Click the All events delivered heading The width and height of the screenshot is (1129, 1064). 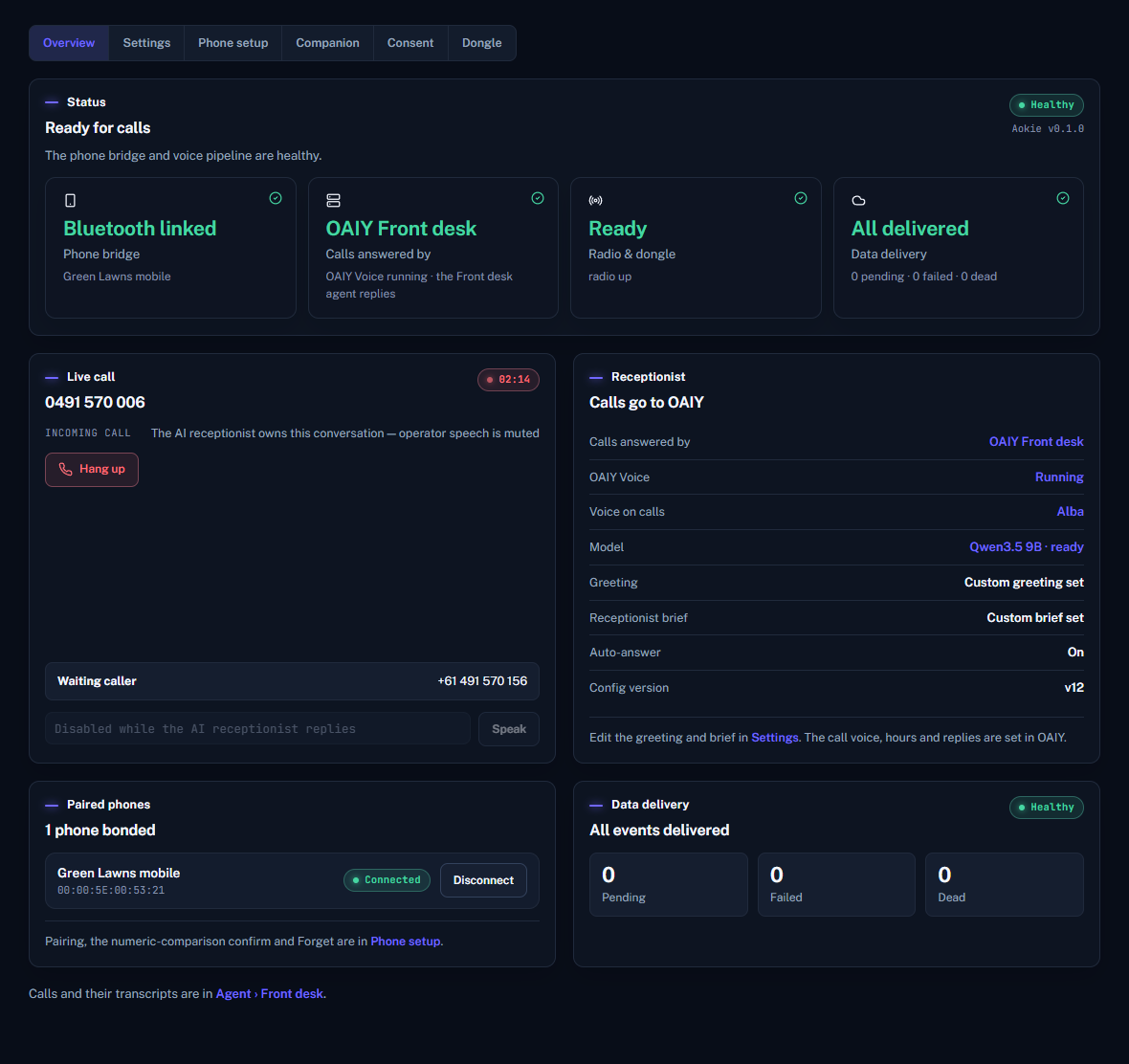(659, 830)
